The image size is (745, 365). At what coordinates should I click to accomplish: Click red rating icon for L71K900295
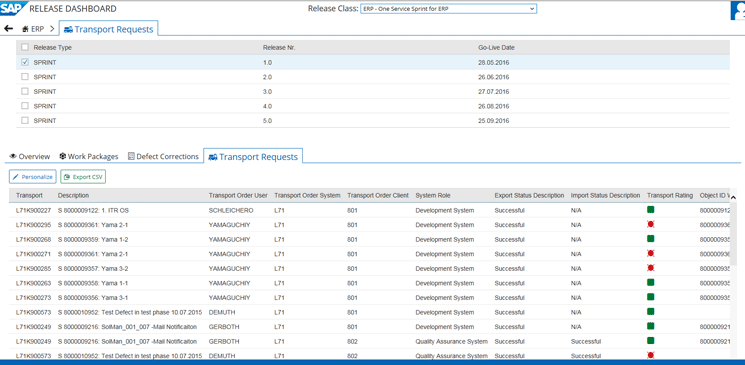pyautogui.click(x=650, y=224)
